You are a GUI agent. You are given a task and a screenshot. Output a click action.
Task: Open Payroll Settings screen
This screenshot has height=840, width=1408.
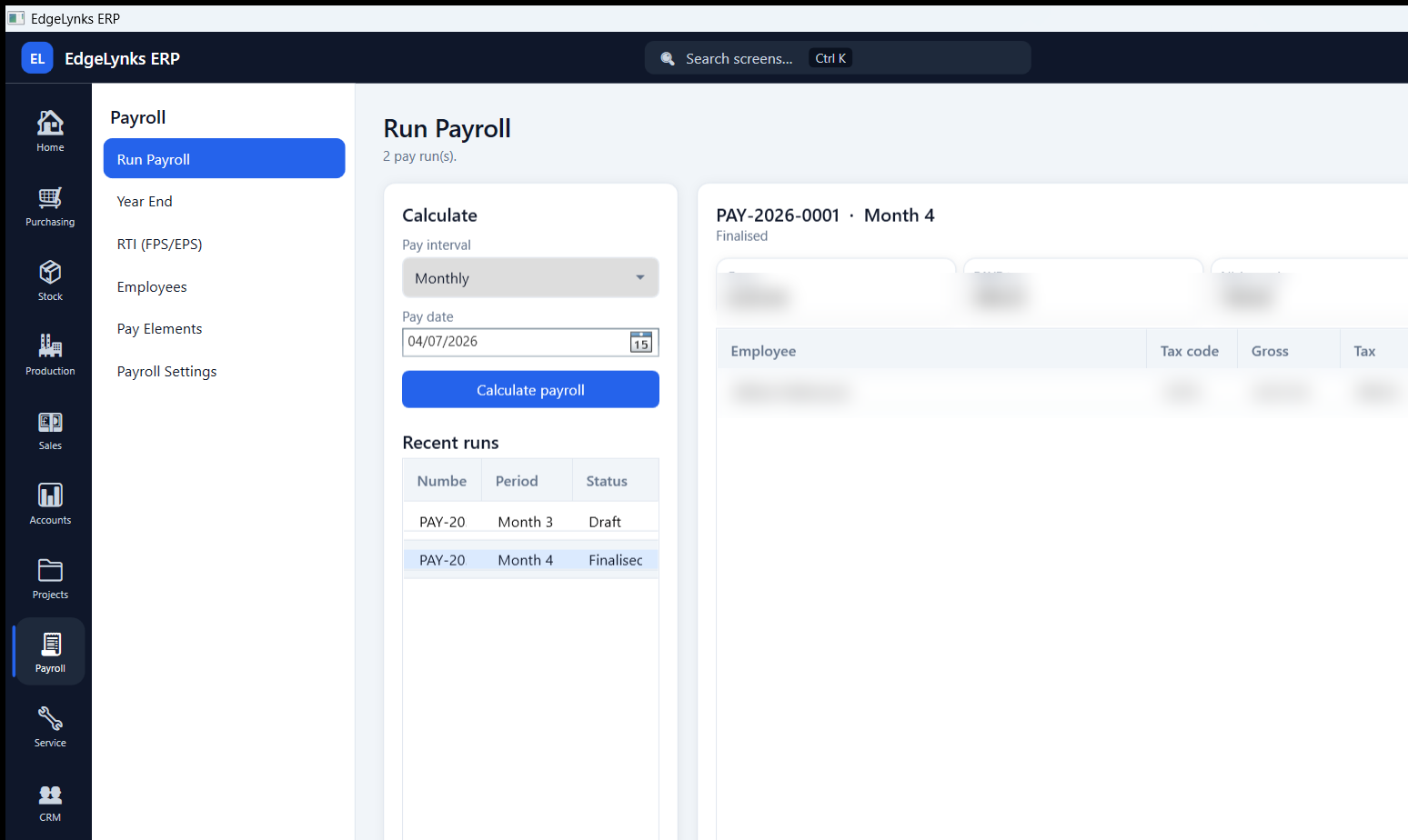point(224,371)
